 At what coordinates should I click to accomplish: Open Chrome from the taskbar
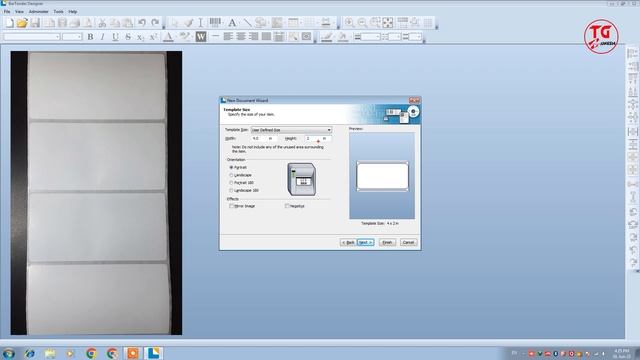[91, 353]
